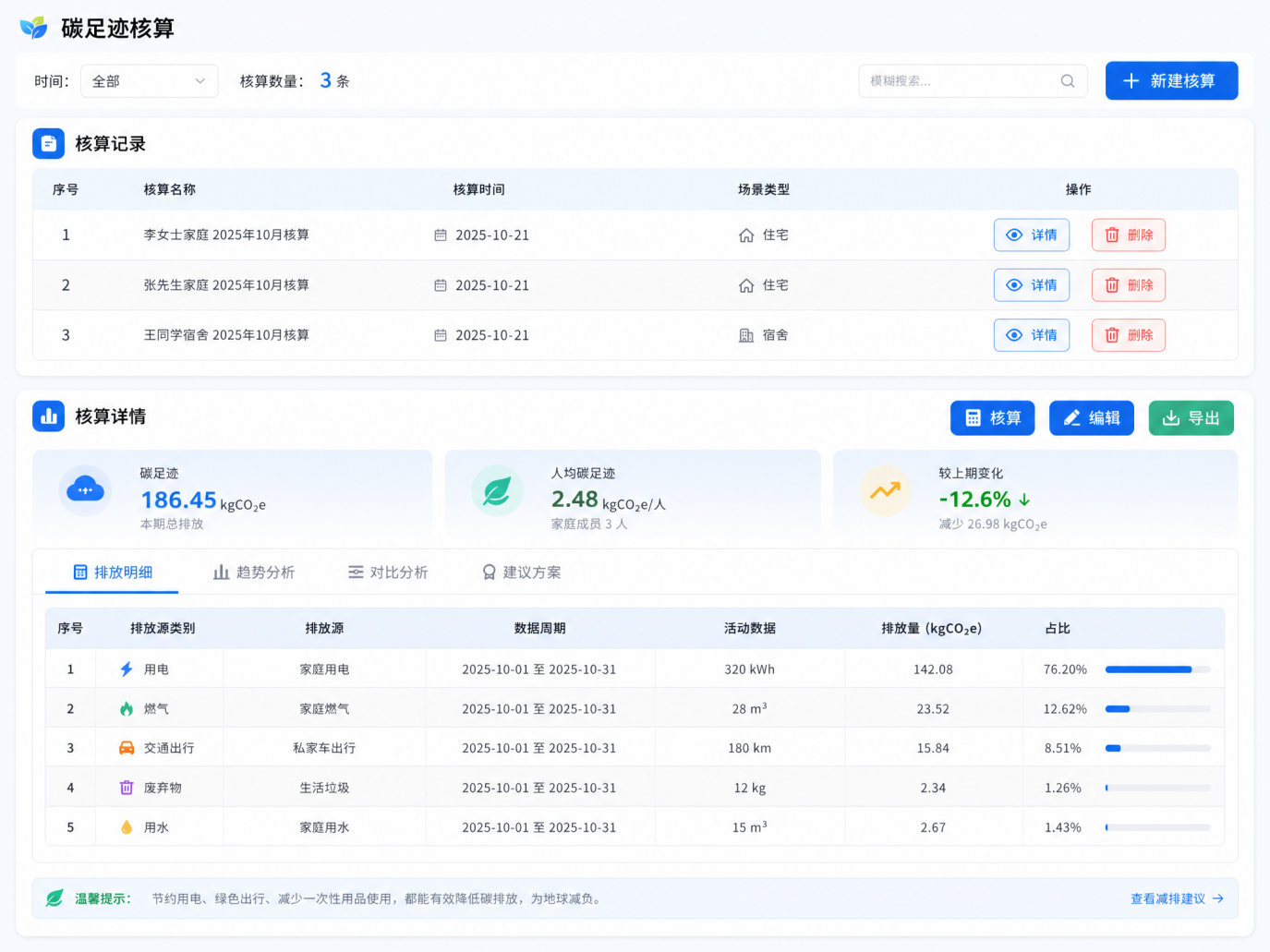1270x952 pixels.
Task: View 详情 for 李女士家庭 record
Action: click(x=1032, y=235)
